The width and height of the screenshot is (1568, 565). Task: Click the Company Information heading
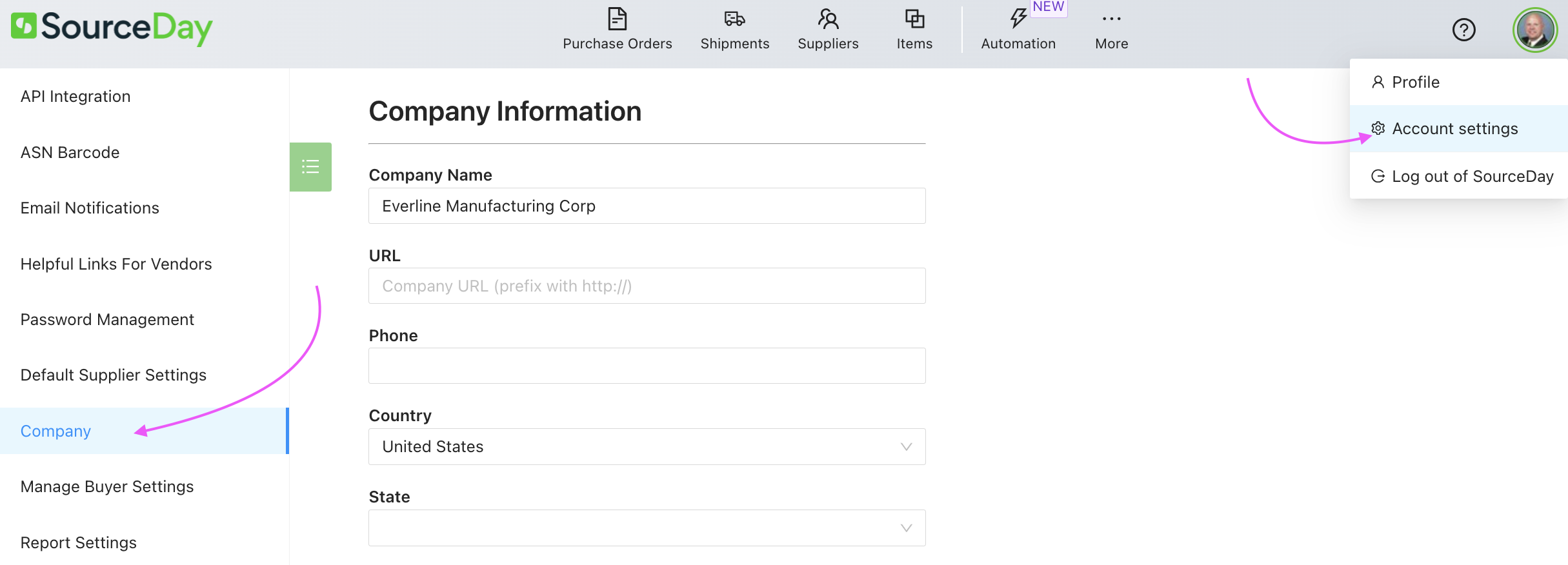click(x=505, y=111)
